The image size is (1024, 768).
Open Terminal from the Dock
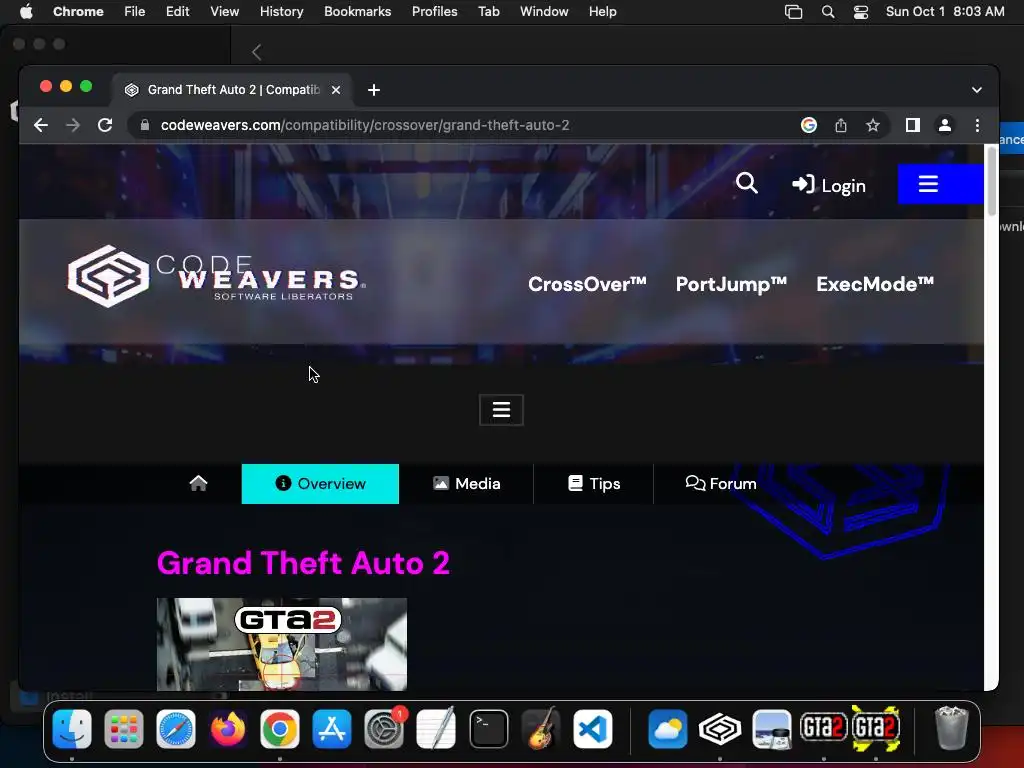488,729
